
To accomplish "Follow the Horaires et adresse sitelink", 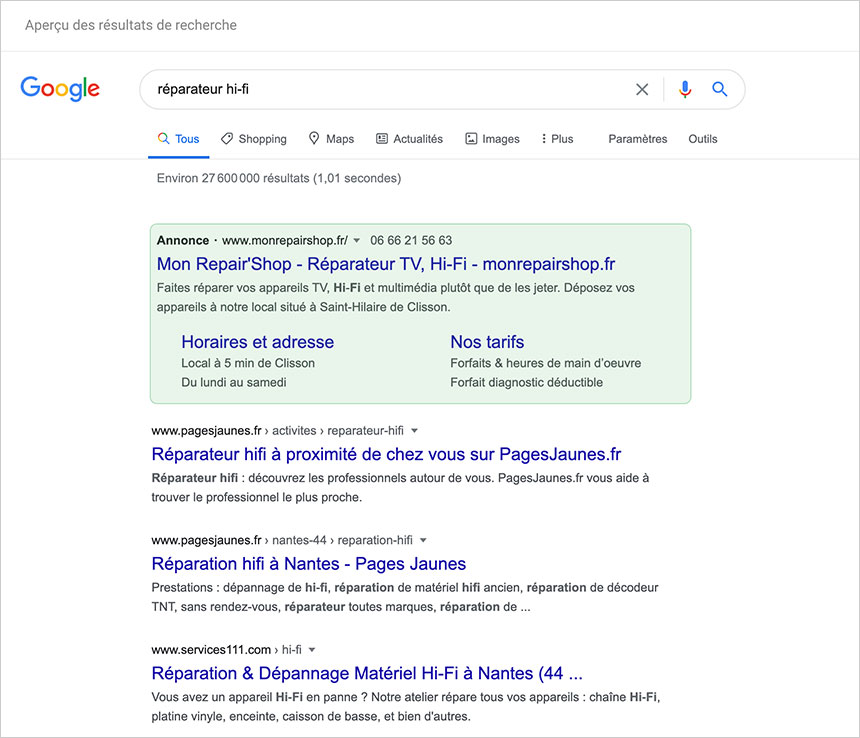I will pyautogui.click(x=257, y=342).
